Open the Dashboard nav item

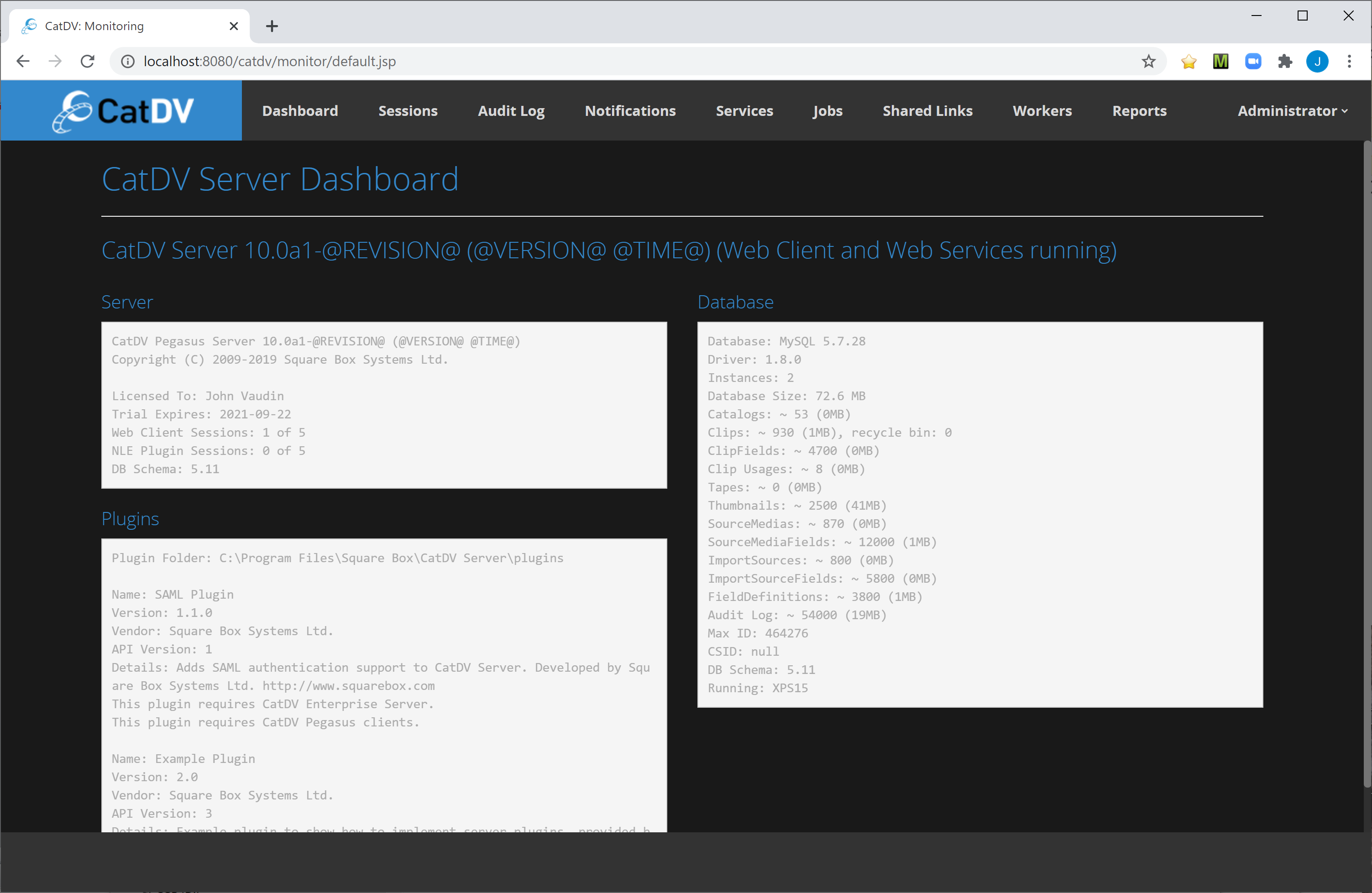click(x=300, y=111)
